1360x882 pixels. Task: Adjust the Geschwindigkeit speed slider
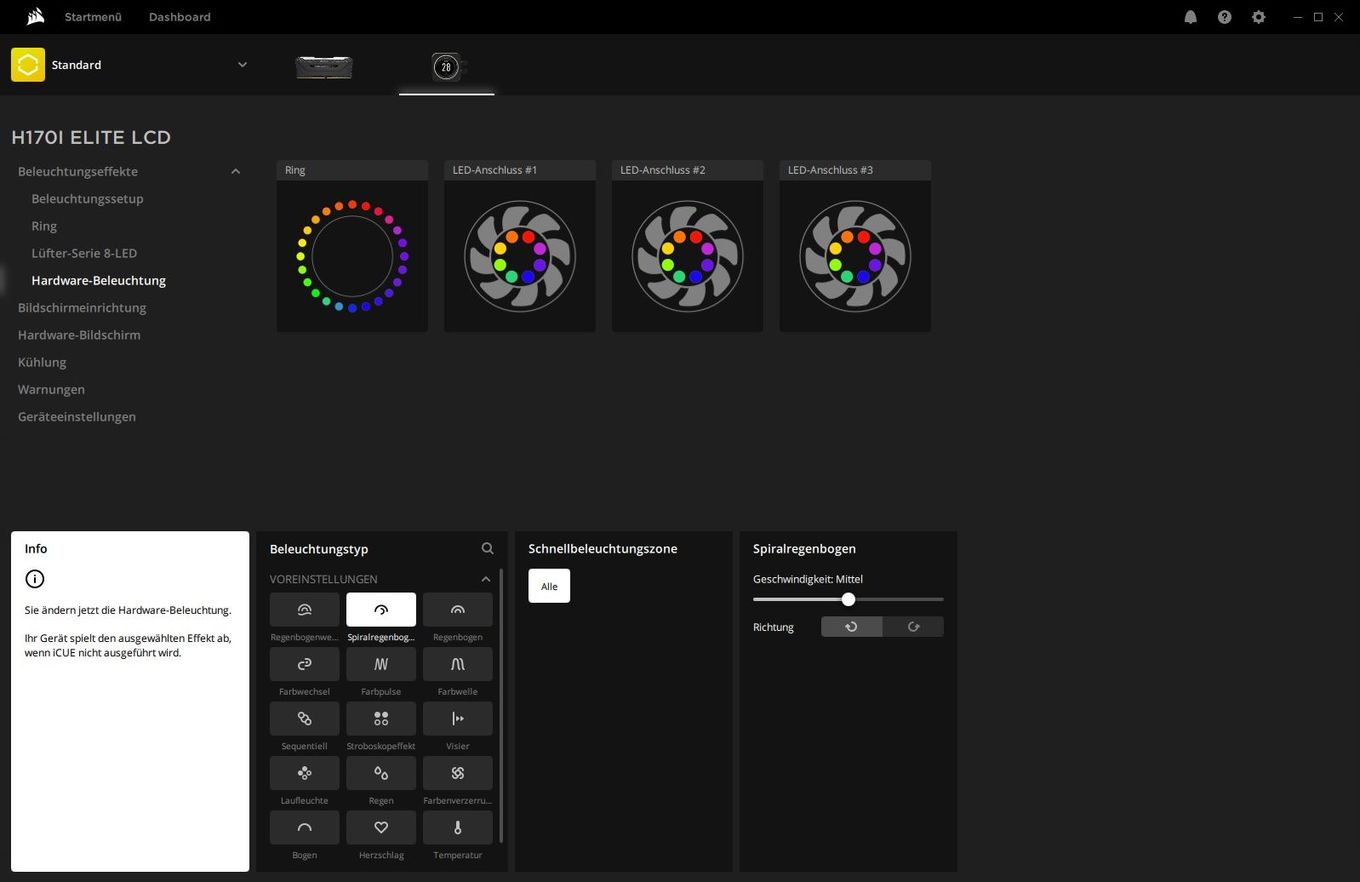pyautogui.click(x=848, y=599)
